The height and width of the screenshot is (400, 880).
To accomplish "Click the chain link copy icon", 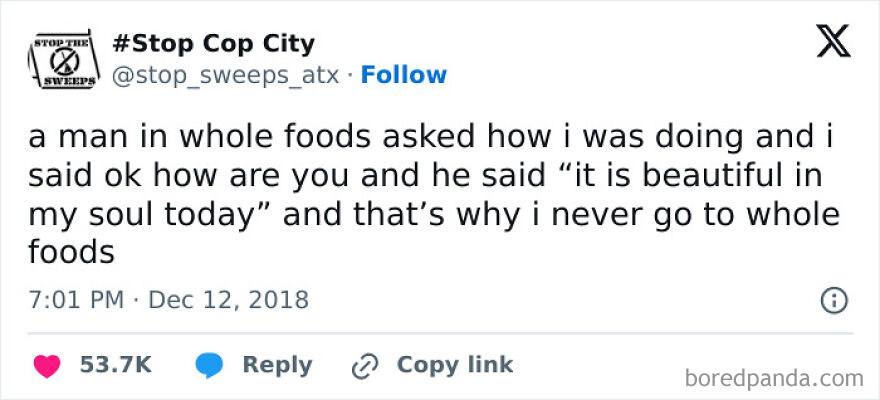I will [364, 365].
